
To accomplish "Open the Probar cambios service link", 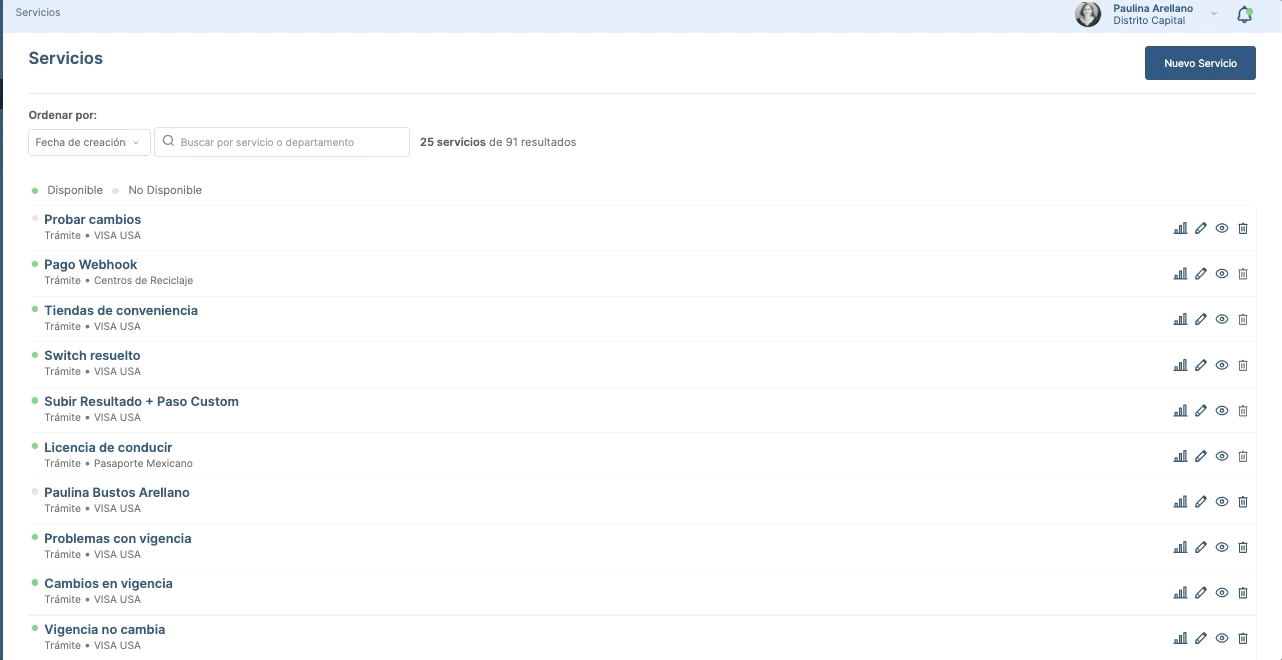I will click(x=92, y=219).
